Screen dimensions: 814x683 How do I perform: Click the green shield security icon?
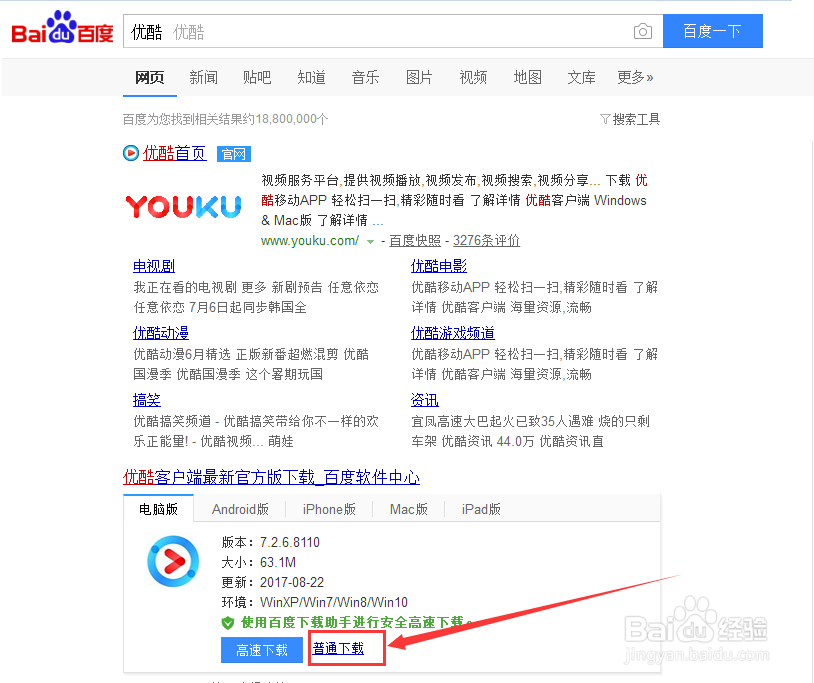(228, 622)
